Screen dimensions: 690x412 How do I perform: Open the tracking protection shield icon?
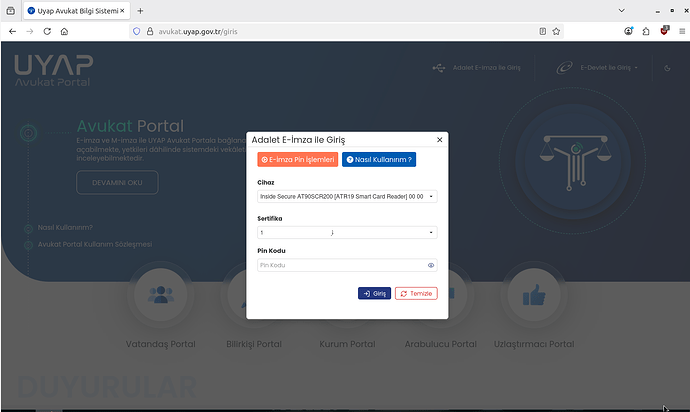(x=136, y=31)
